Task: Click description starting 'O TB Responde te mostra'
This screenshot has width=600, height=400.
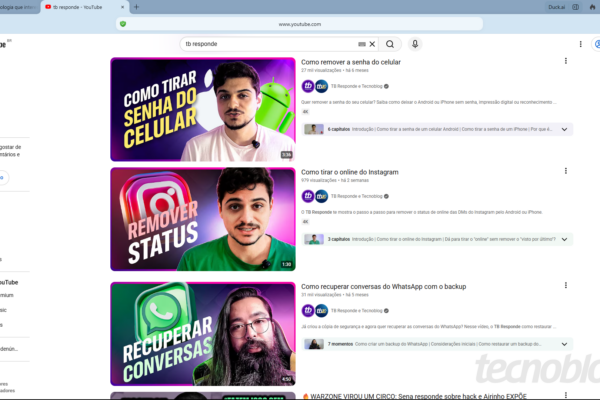Action: (x=422, y=212)
